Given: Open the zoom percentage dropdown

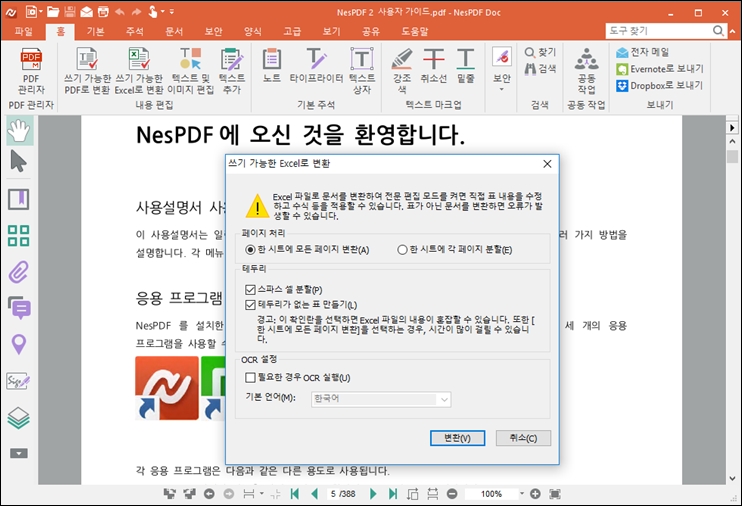Looking at the screenshot, I should [x=522, y=494].
